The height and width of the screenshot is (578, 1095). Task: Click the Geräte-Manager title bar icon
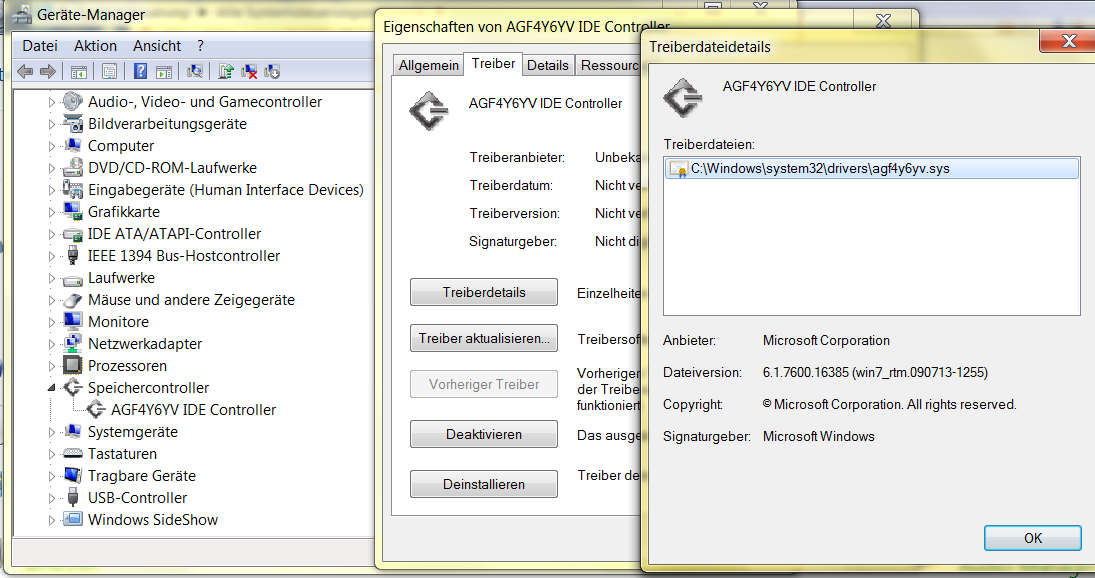(22, 15)
